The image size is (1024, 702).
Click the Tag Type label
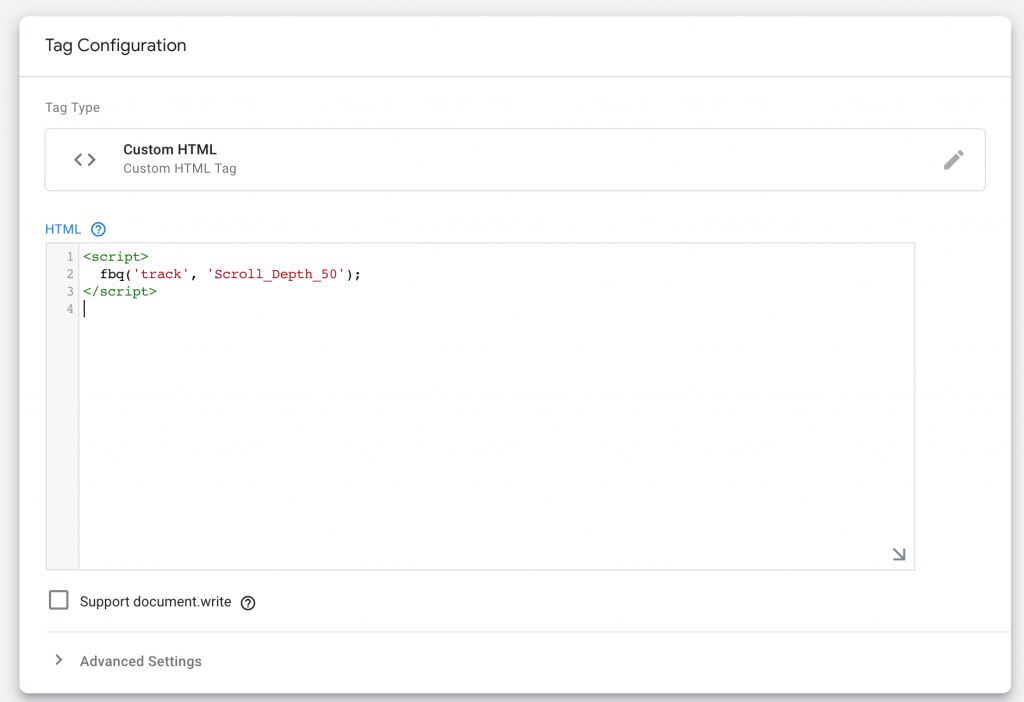[72, 108]
